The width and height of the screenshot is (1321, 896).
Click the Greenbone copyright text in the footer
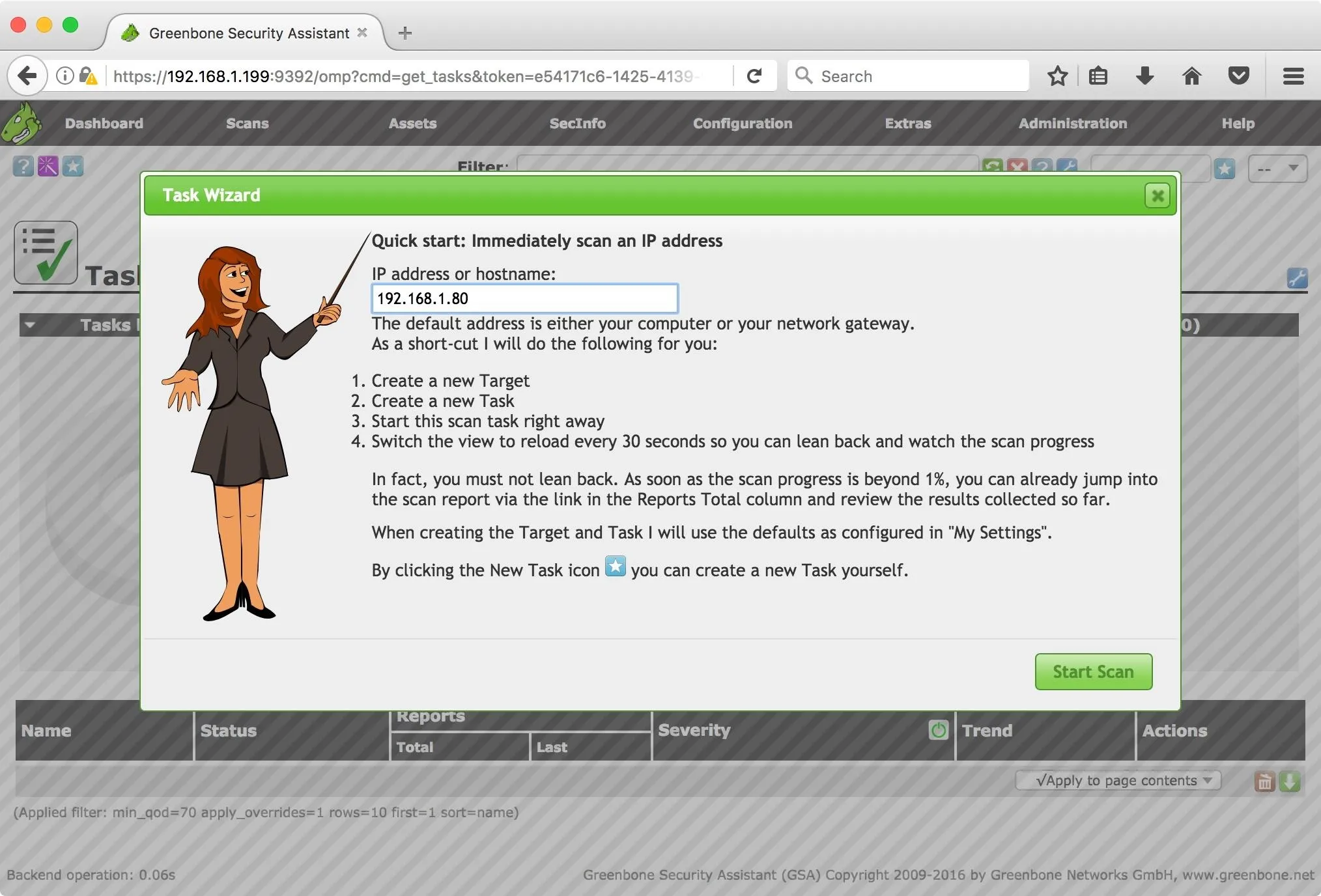tap(948, 875)
